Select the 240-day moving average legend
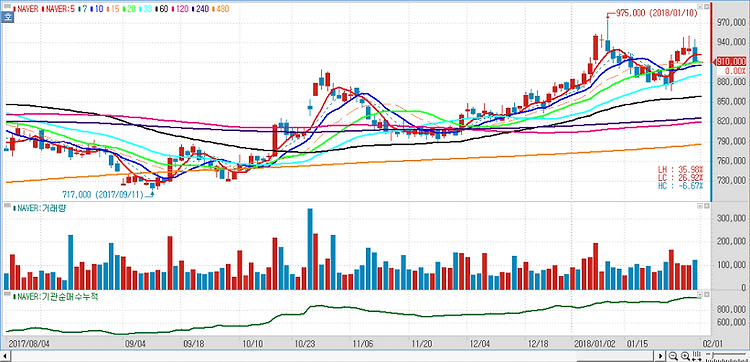750x362 pixels. coord(200,9)
